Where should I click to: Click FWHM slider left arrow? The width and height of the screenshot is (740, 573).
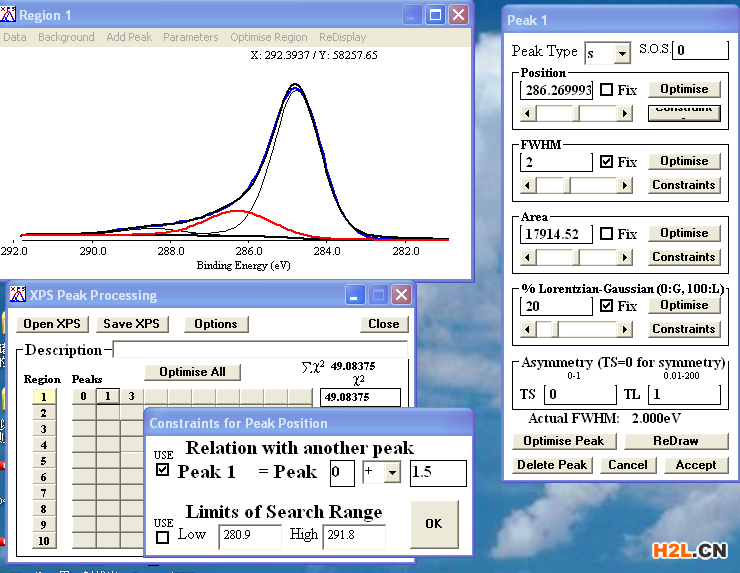click(x=528, y=185)
